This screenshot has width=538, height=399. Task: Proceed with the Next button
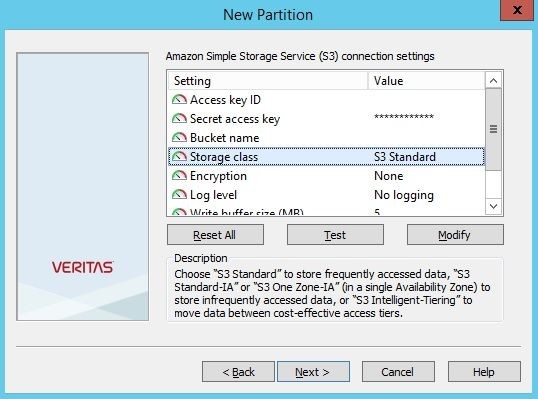pos(313,372)
